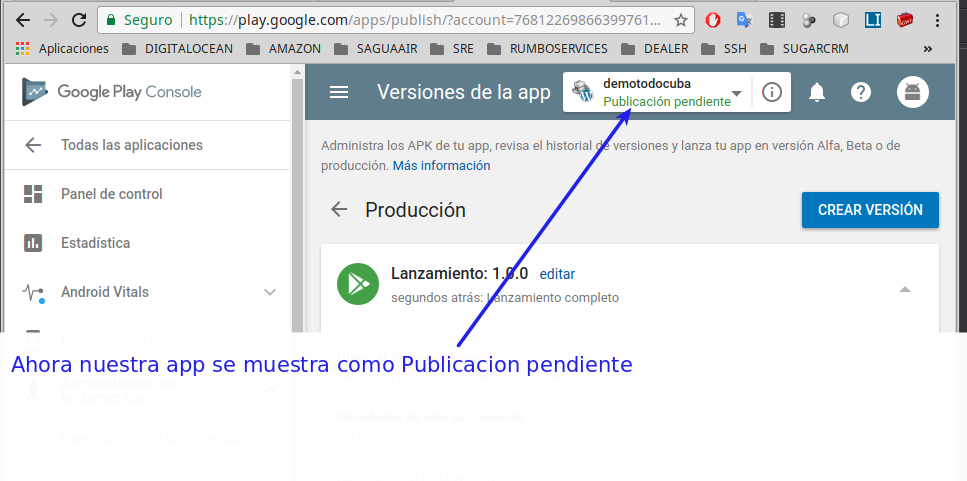Click the film strip extension icon
The height and width of the screenshot is (481, 967).
click(x=777, y=20)
